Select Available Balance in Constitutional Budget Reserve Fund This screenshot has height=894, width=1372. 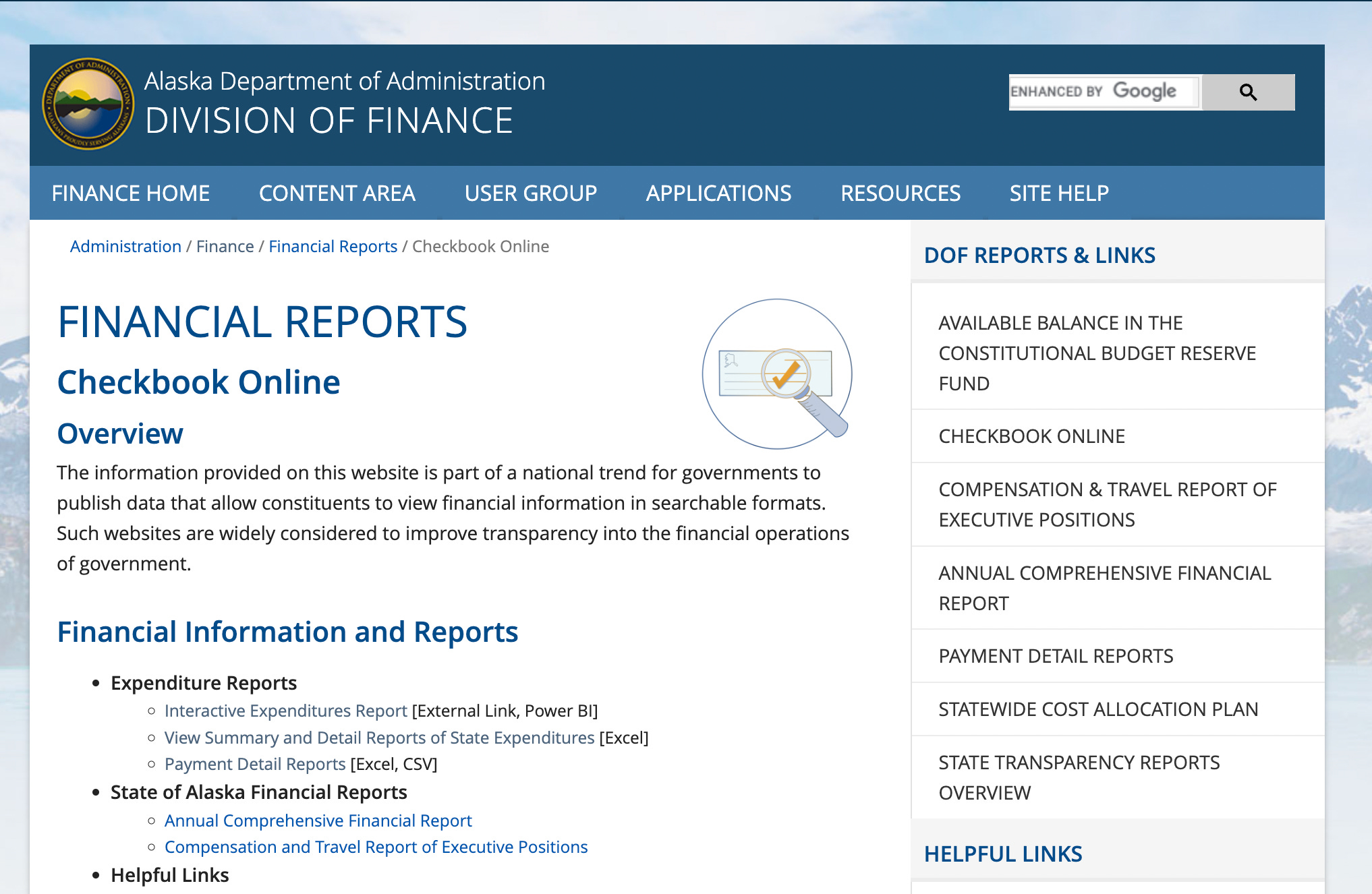point(1118,353)
